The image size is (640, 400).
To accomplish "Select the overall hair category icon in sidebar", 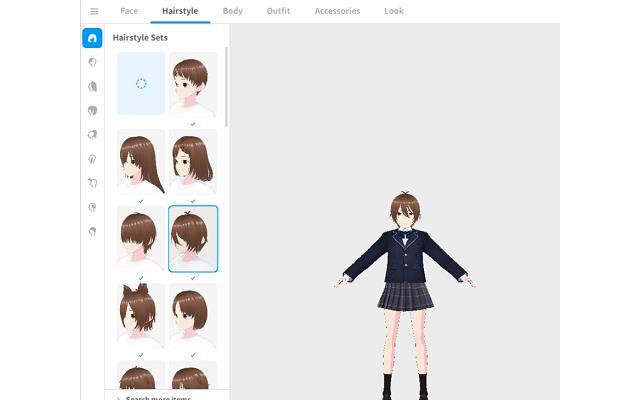I will (92, 110).
